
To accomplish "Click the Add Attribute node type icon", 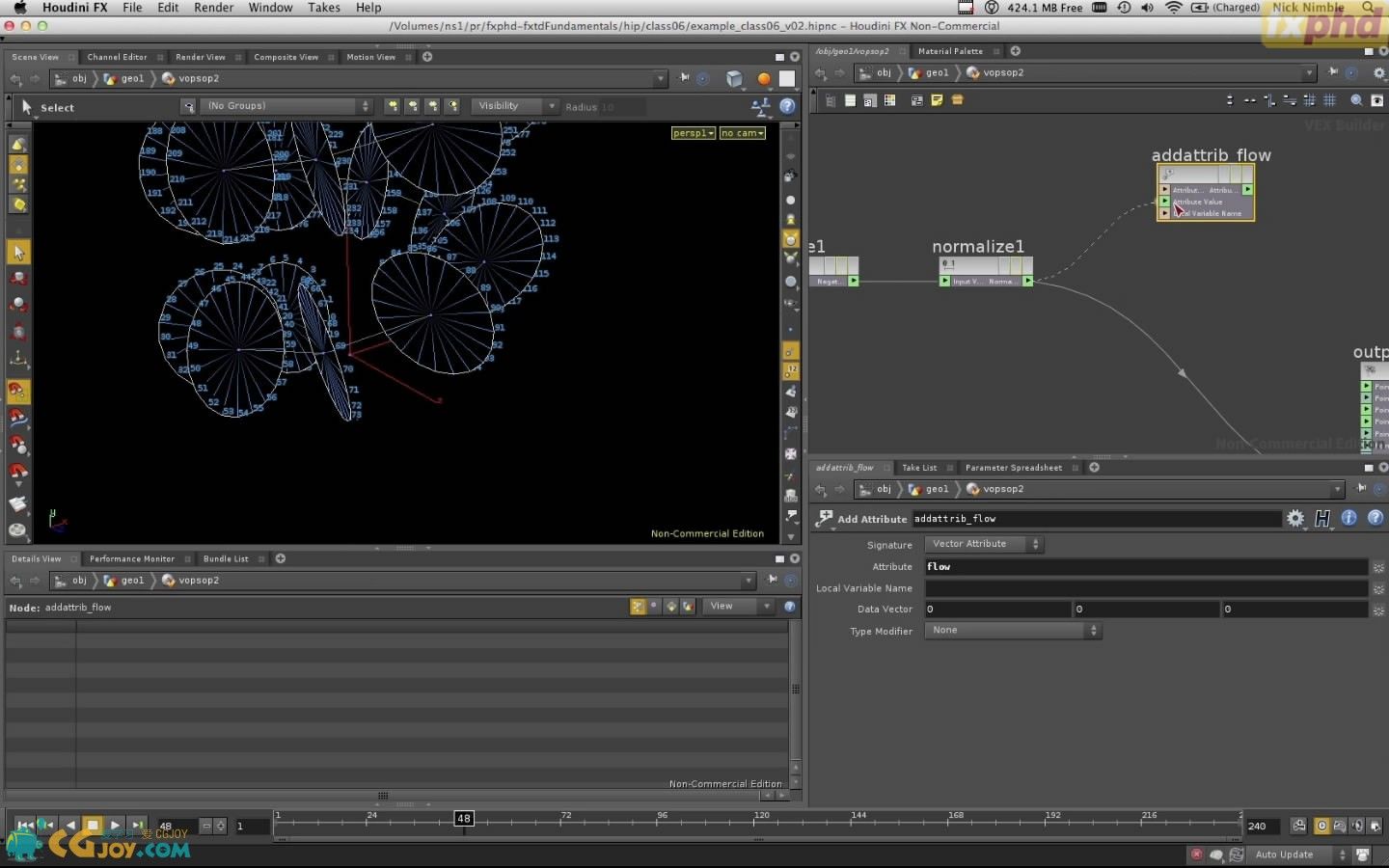I will click(824, 519).
